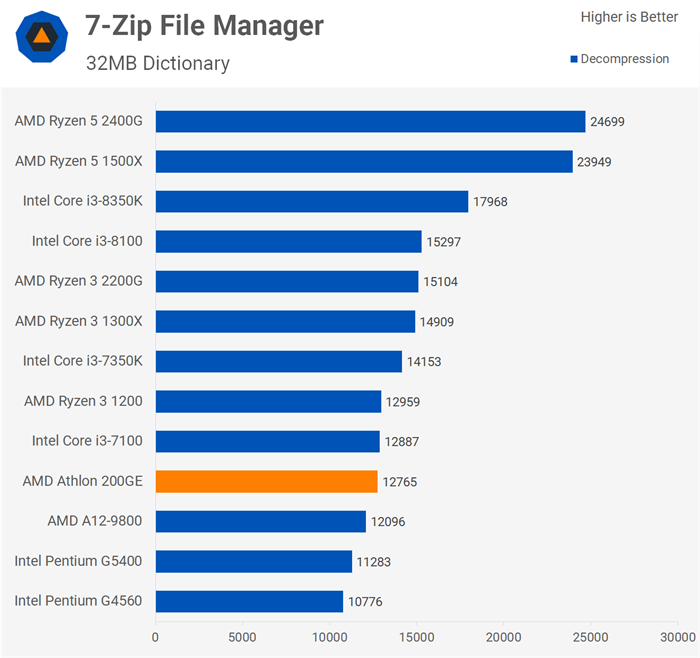This screenshot has width=700, height=658.
Task: Click the AMD A12-9800 label
Action: (95, 521)
